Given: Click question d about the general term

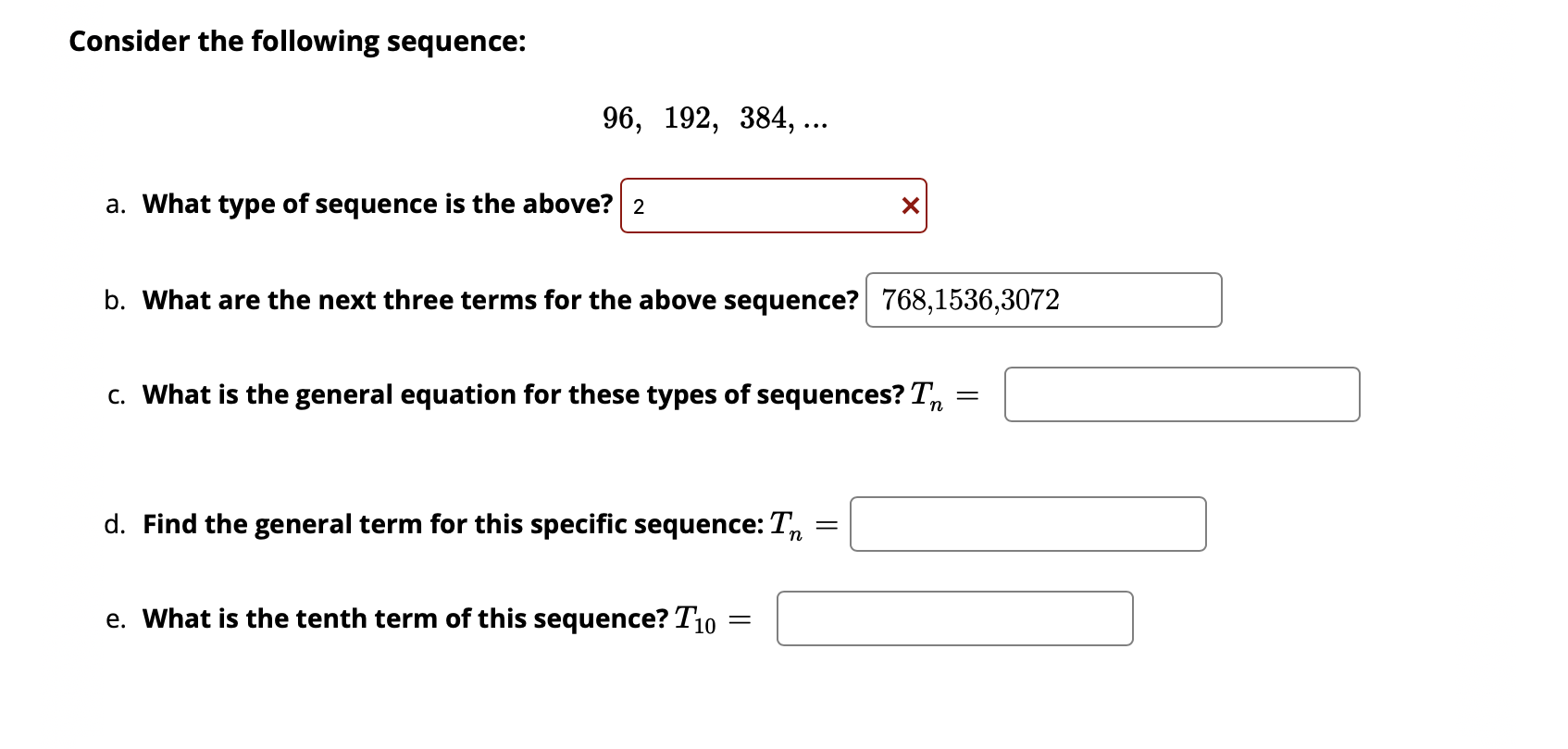Looking at the screenshot, I should click(453, 523).
